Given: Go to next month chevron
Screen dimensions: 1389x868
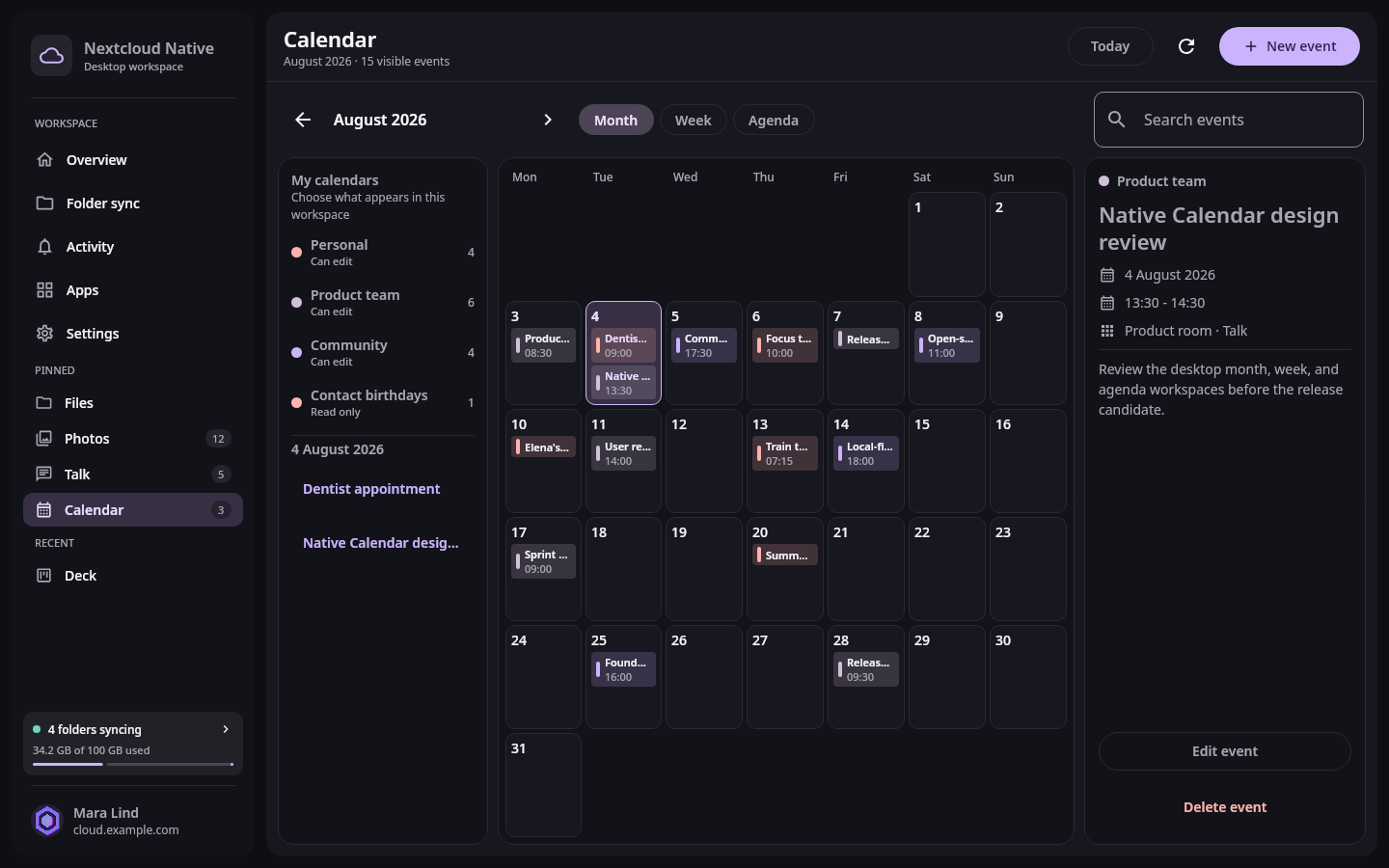Looking at the screenshot, I should coord(548,120).
